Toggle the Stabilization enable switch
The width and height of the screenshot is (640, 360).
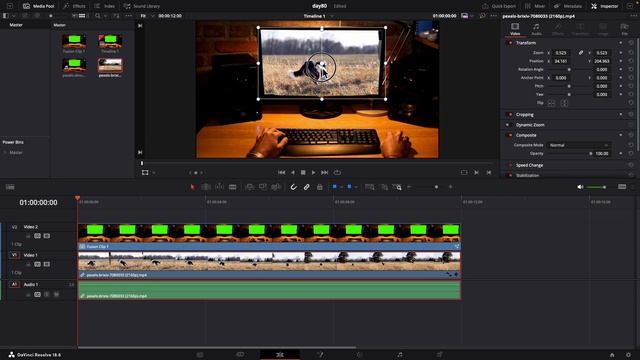click(510, 176)
